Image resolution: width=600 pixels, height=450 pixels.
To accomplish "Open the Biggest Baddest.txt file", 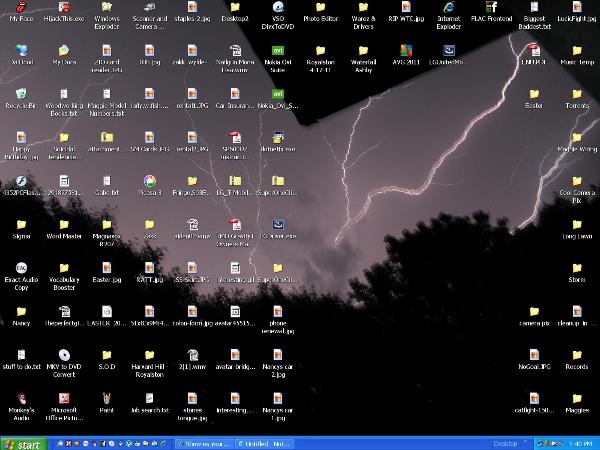I will pyautogui.click(x=534, y=8).
